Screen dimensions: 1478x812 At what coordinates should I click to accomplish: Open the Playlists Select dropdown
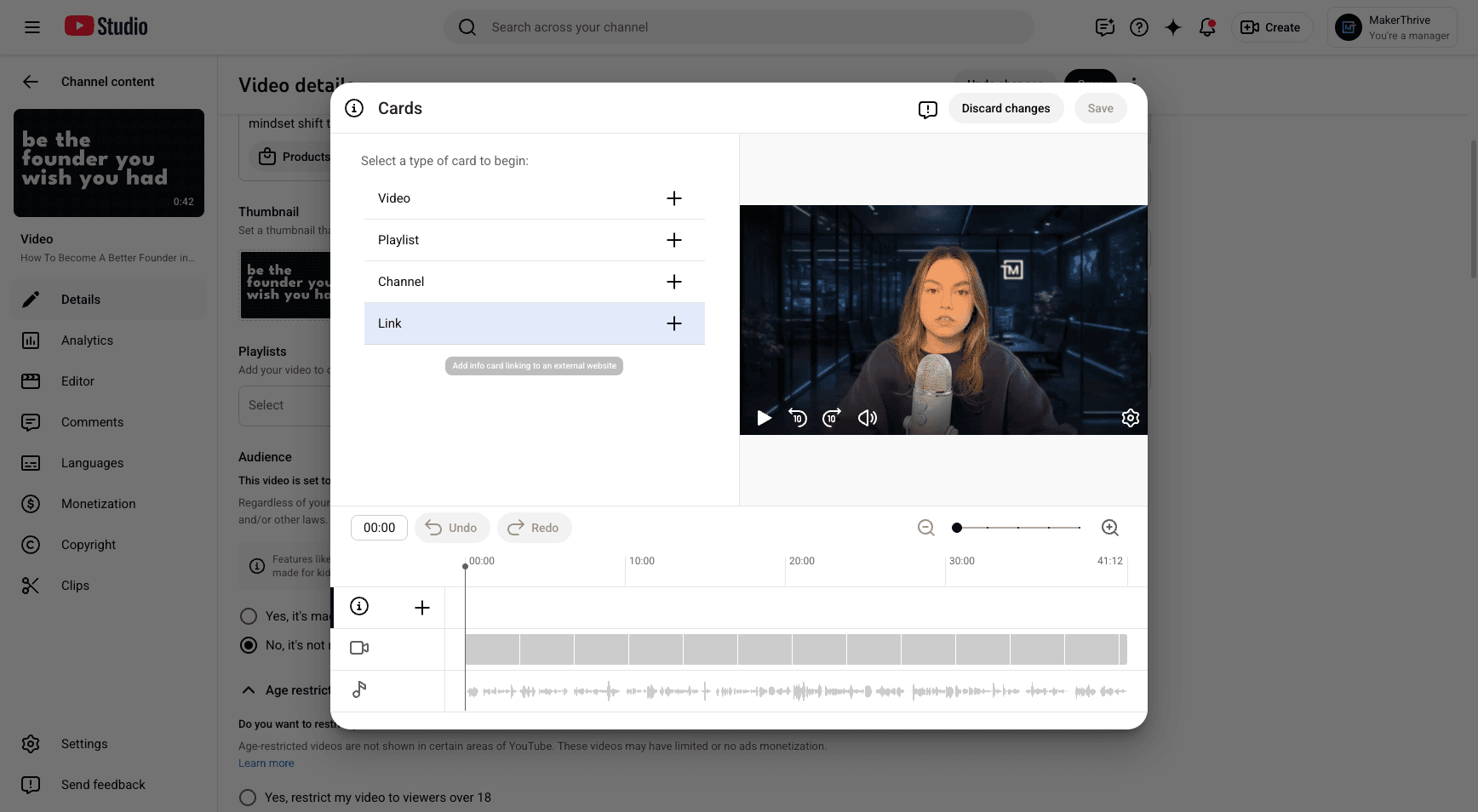(x=284, y=405)
